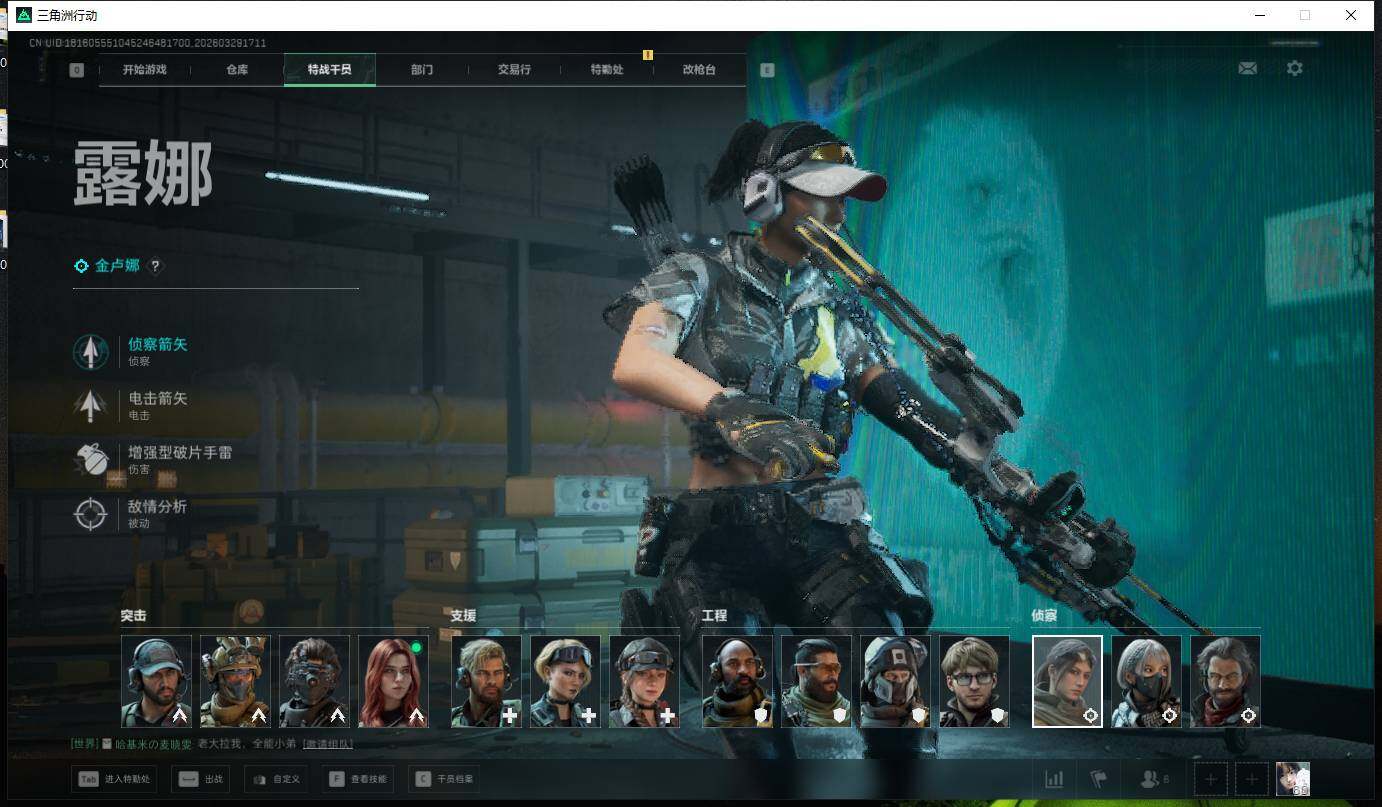Choose the 突击 operator with tan helmet and face mask

(x=235, y=681)
